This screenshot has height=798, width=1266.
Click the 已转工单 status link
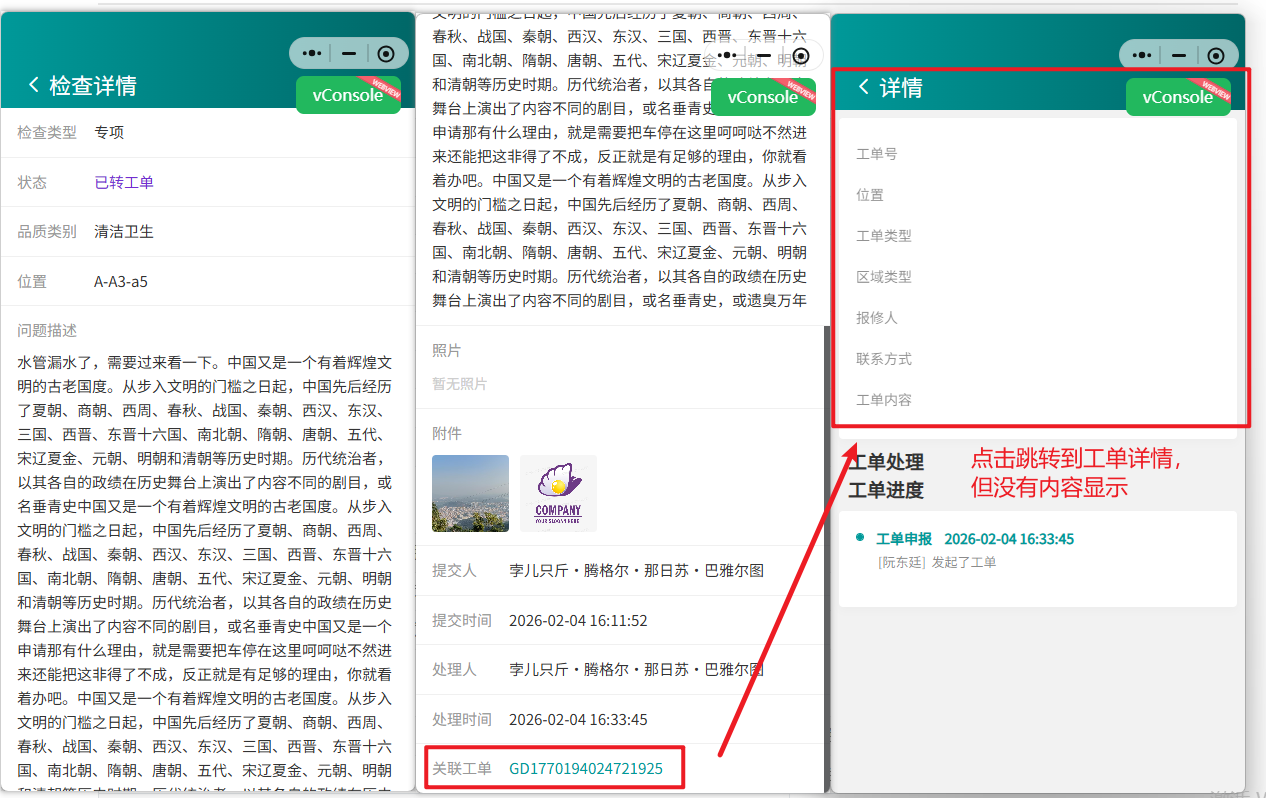pos(124,181)
